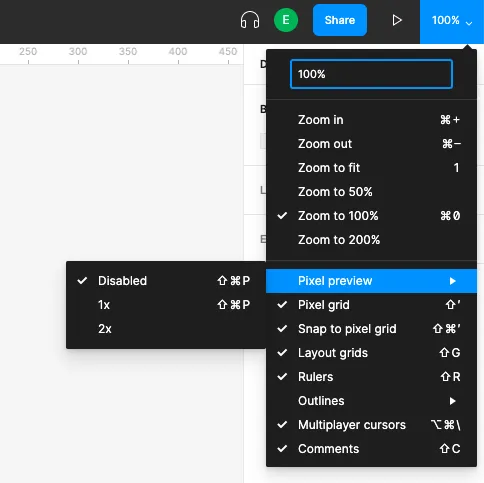Open the green E user avatar
The image size is (484, 483).
[x=286, y=20]
